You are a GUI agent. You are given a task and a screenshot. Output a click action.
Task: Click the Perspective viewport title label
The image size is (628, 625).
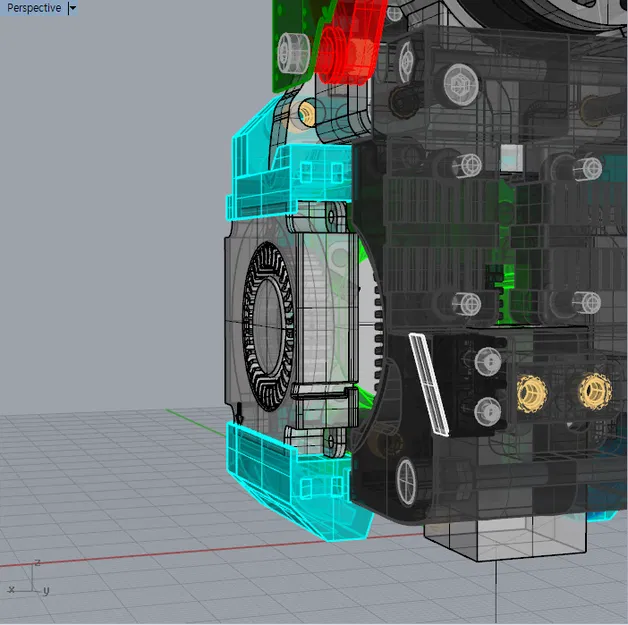[x=34, y=8]
